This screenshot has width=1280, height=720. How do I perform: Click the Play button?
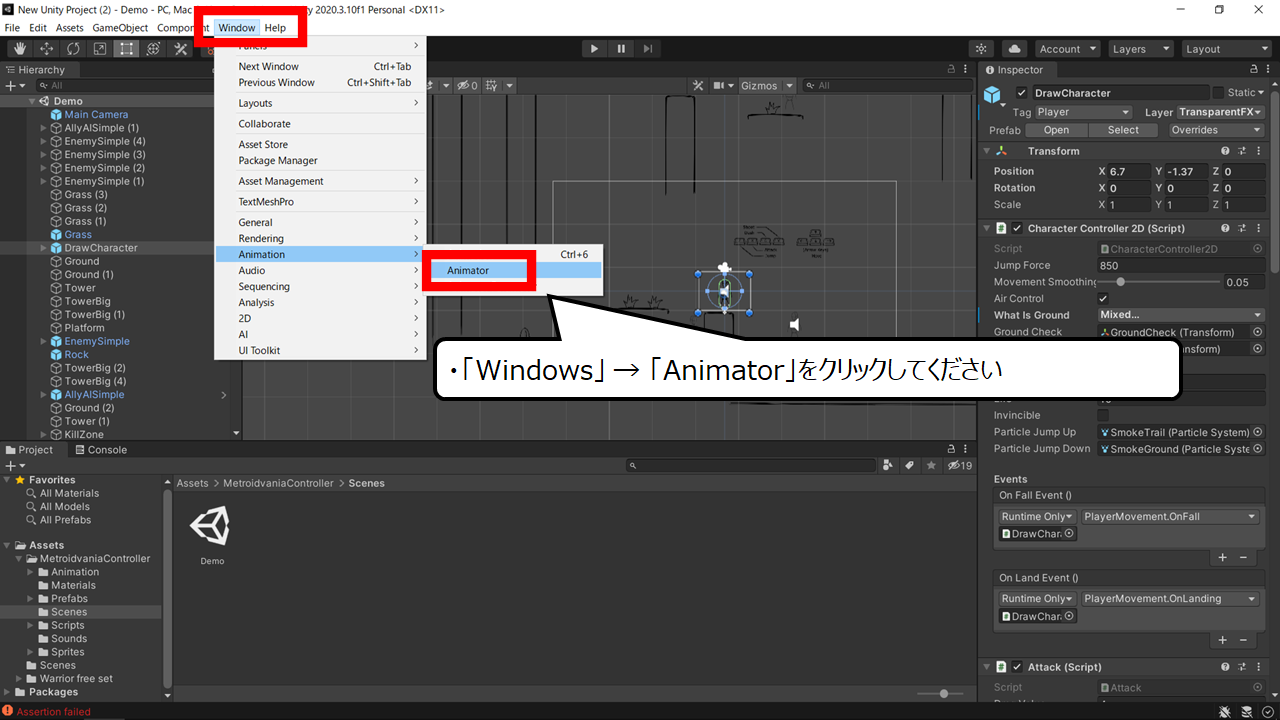(594, 48)
